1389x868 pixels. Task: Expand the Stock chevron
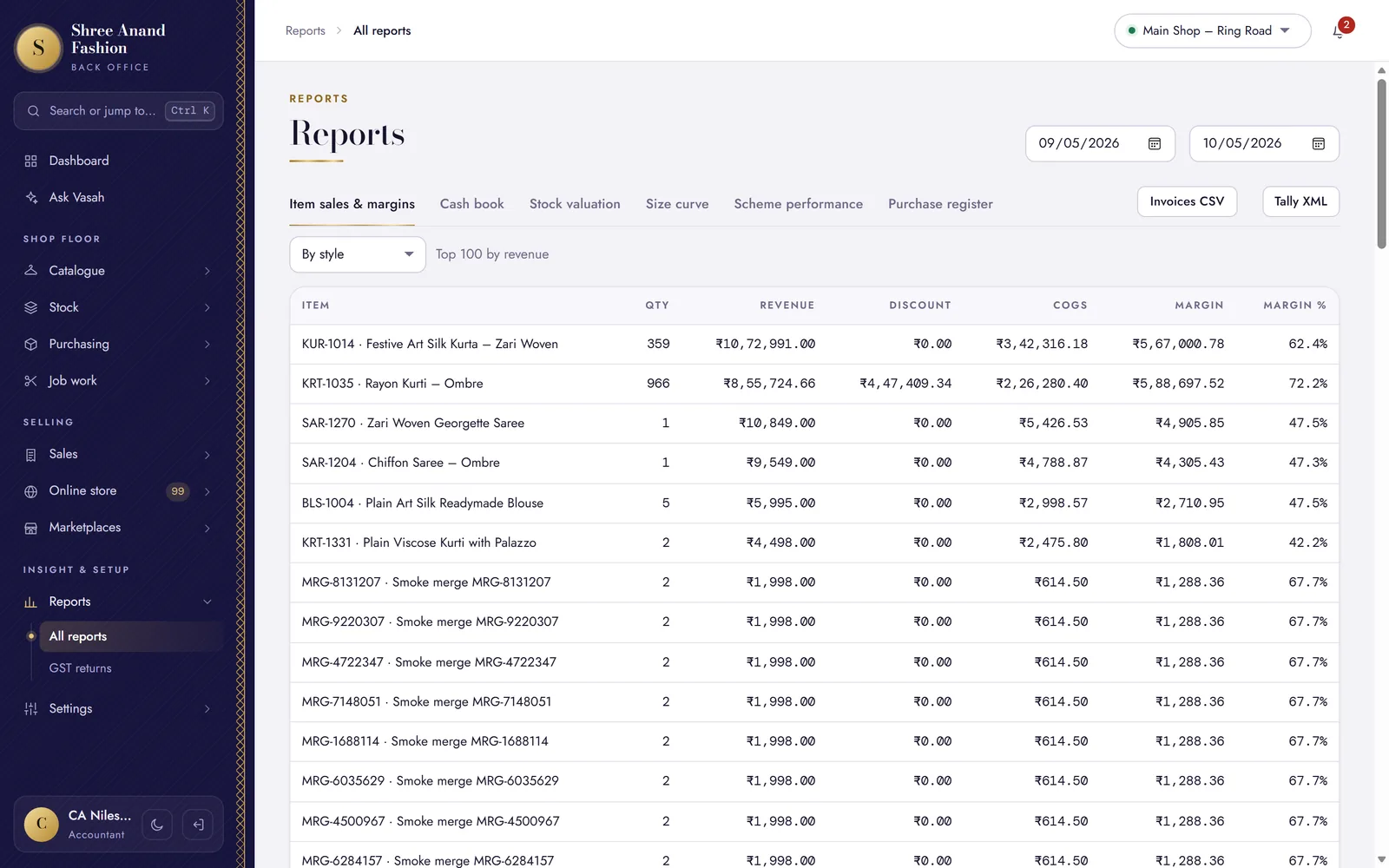[207, 307]
